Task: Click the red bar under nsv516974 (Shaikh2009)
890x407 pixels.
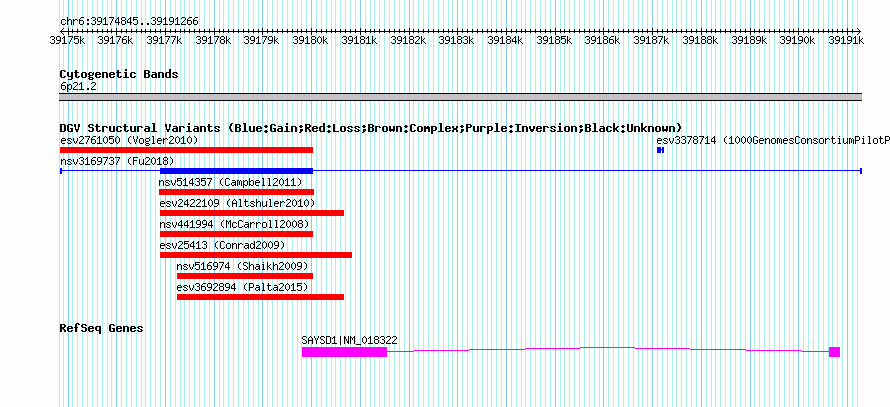Action: point(245,276)
